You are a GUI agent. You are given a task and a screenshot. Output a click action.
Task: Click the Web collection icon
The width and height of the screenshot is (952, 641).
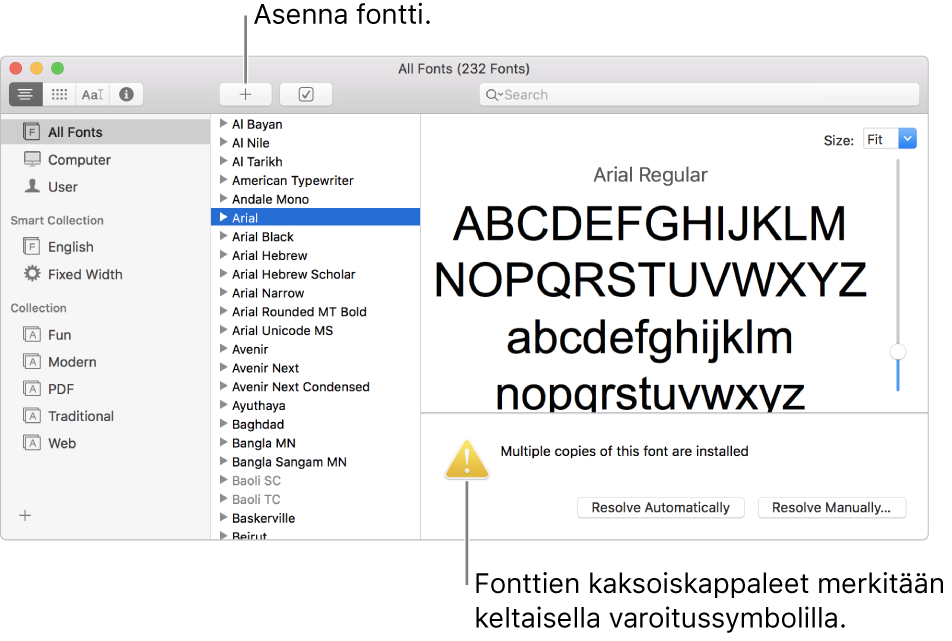pyautogui.click(x=32, y=443)
